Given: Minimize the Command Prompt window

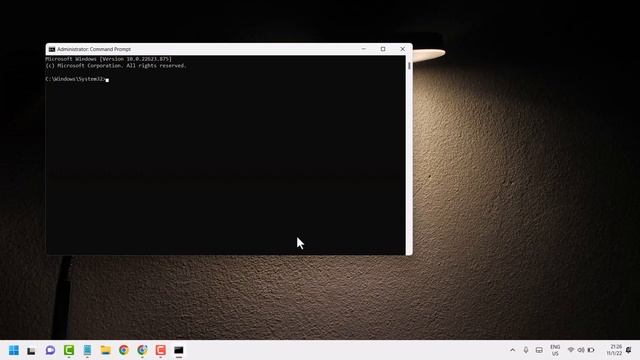Looking at the screenshot, I should pyautogui.click(x=364, y=49).
